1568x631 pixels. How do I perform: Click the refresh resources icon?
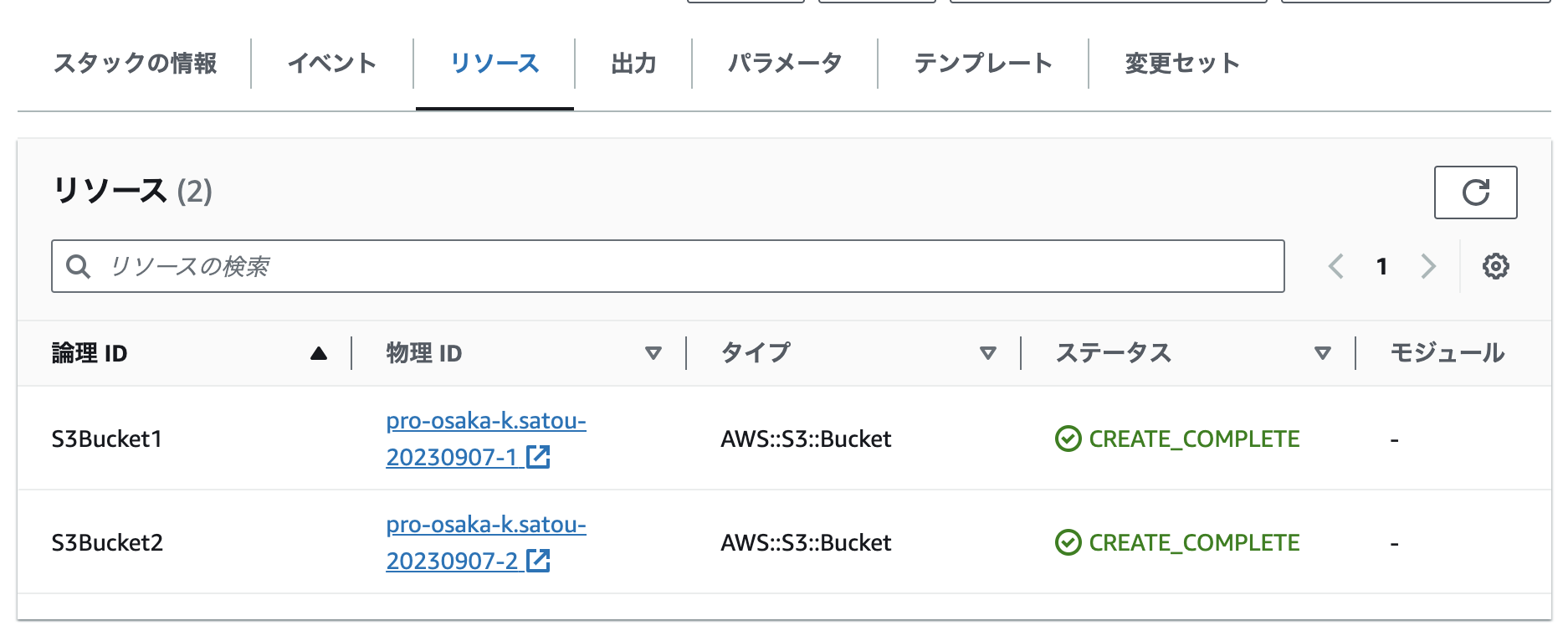(x=1475, y=192)
